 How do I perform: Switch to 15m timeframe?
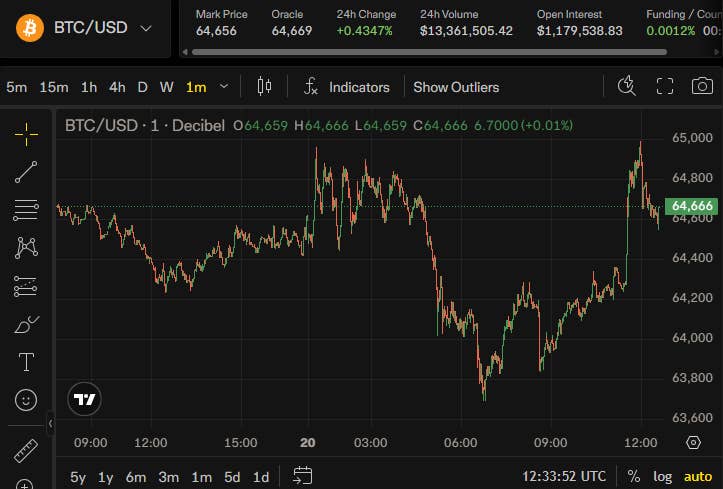(54, 87)
